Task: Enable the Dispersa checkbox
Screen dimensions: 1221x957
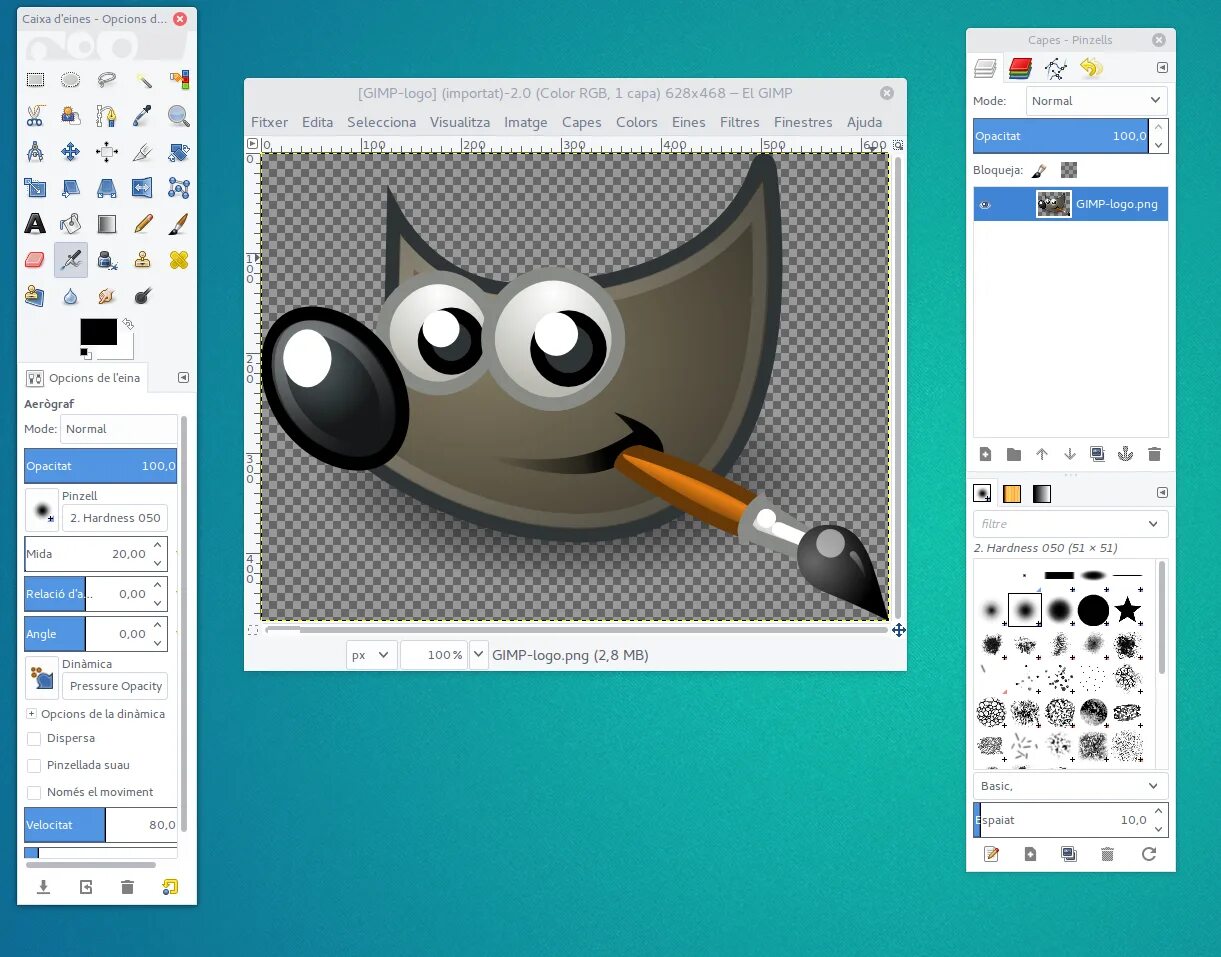Action: (x=34, y=739)
